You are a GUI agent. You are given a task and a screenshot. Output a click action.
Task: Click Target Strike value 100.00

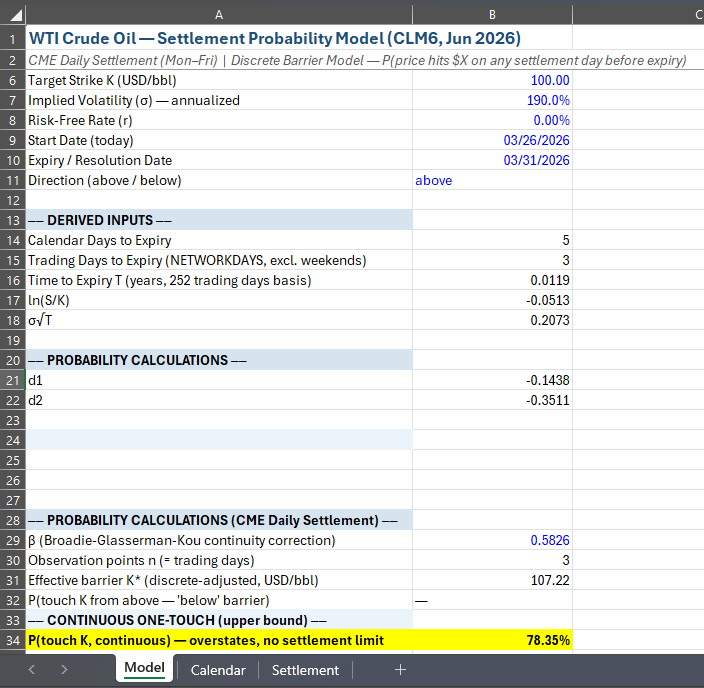click(x=493, y=80)
